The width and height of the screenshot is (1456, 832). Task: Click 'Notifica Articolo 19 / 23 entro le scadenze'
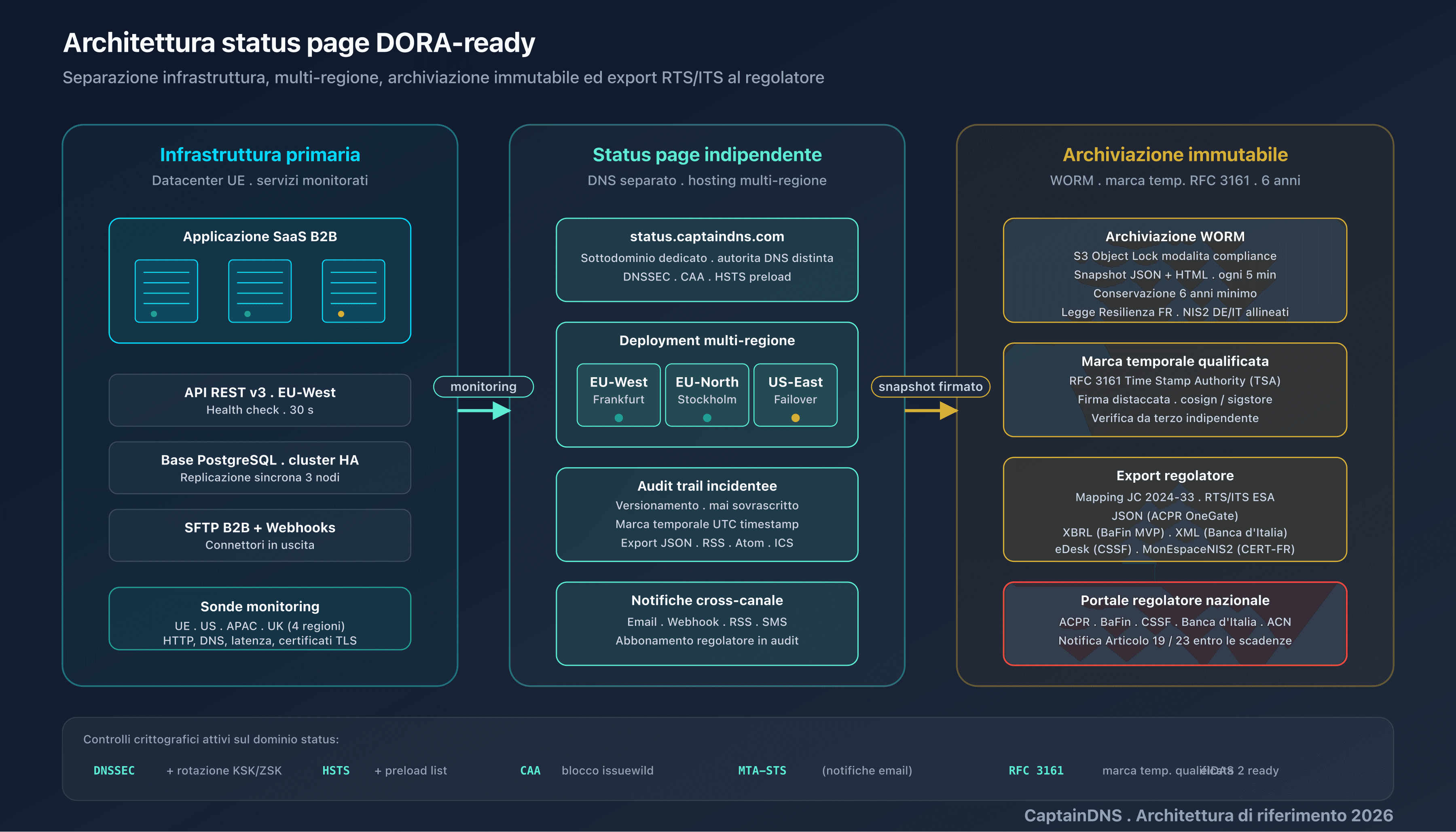pos(1175,640)
